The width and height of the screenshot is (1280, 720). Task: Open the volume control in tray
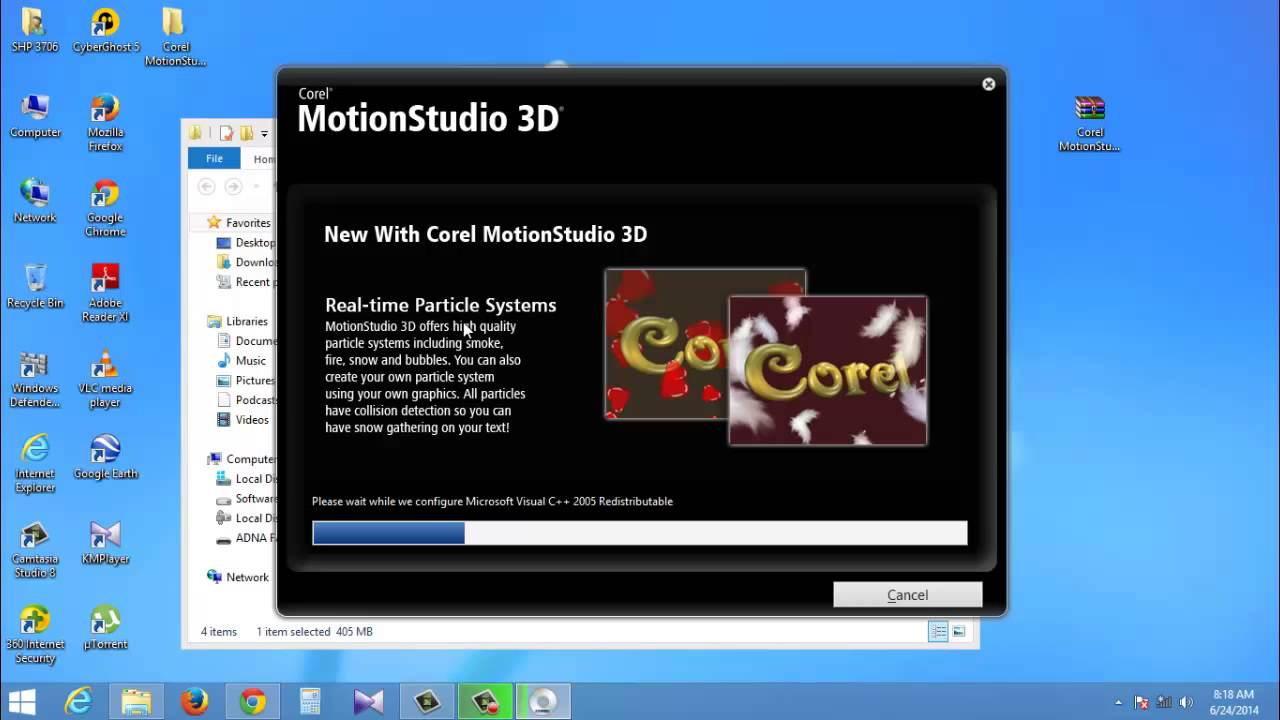tap(1186, 702)
